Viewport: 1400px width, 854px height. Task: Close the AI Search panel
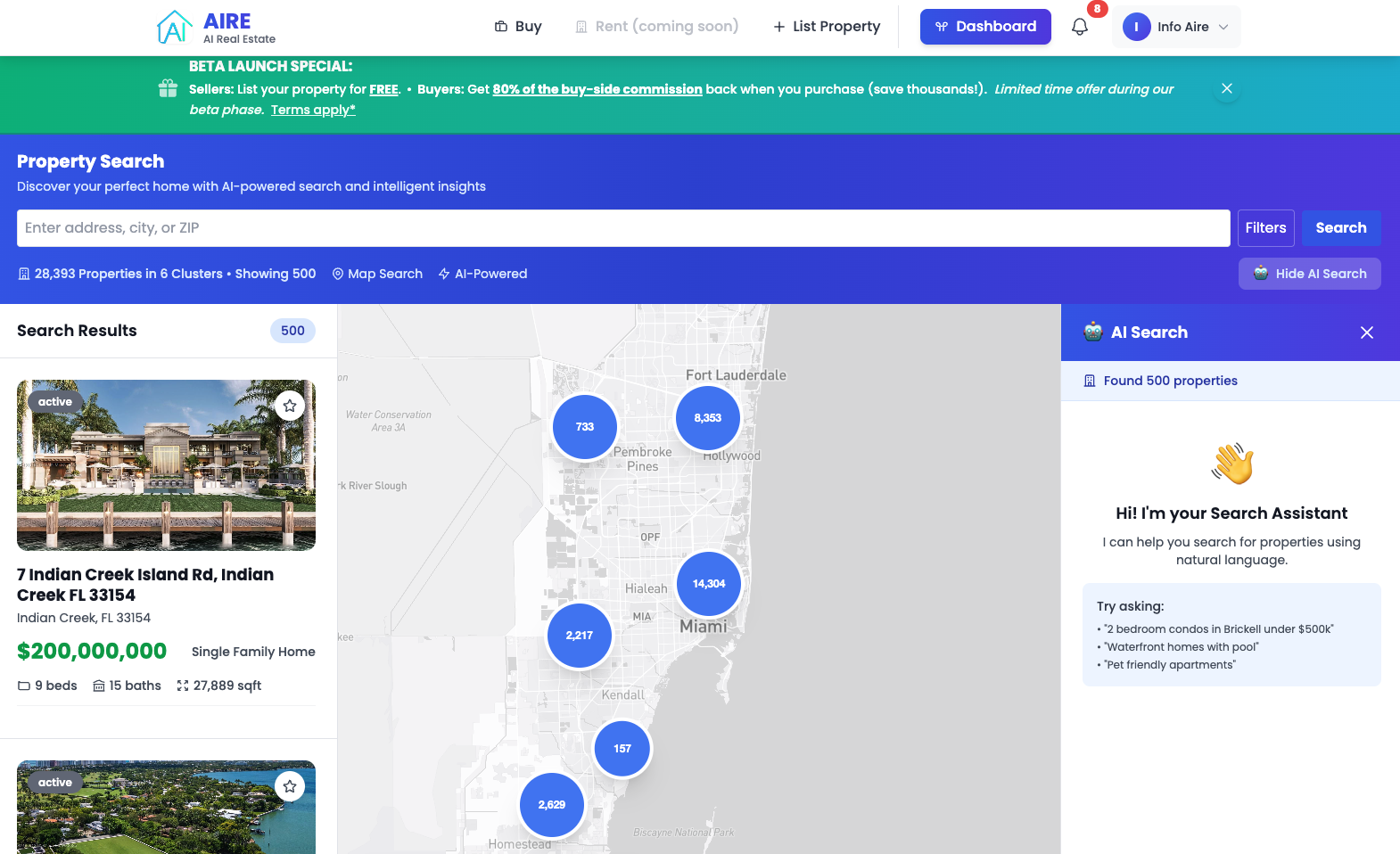coord(1366,333)
